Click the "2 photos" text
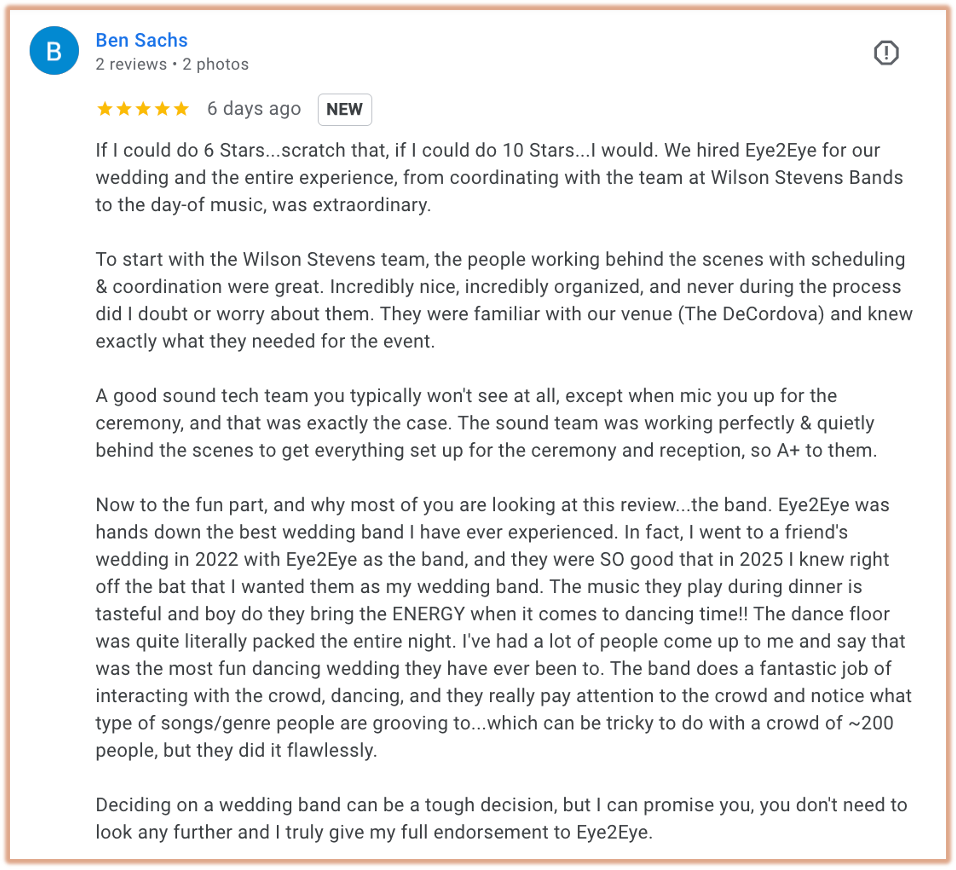The width and height of the screenshot is (956, 870). pos(216,64)
